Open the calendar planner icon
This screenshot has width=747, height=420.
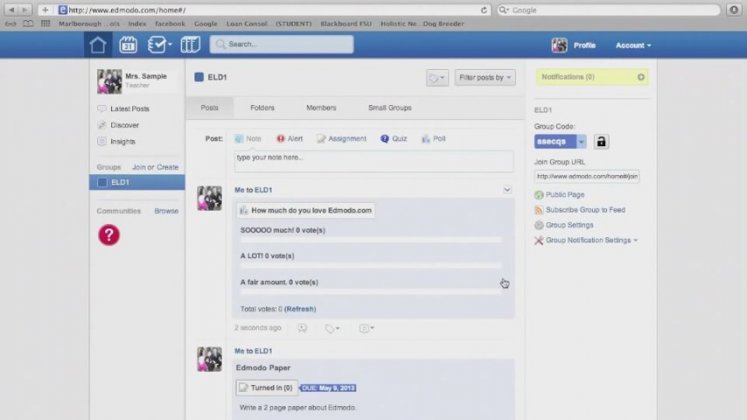(128, 45)
